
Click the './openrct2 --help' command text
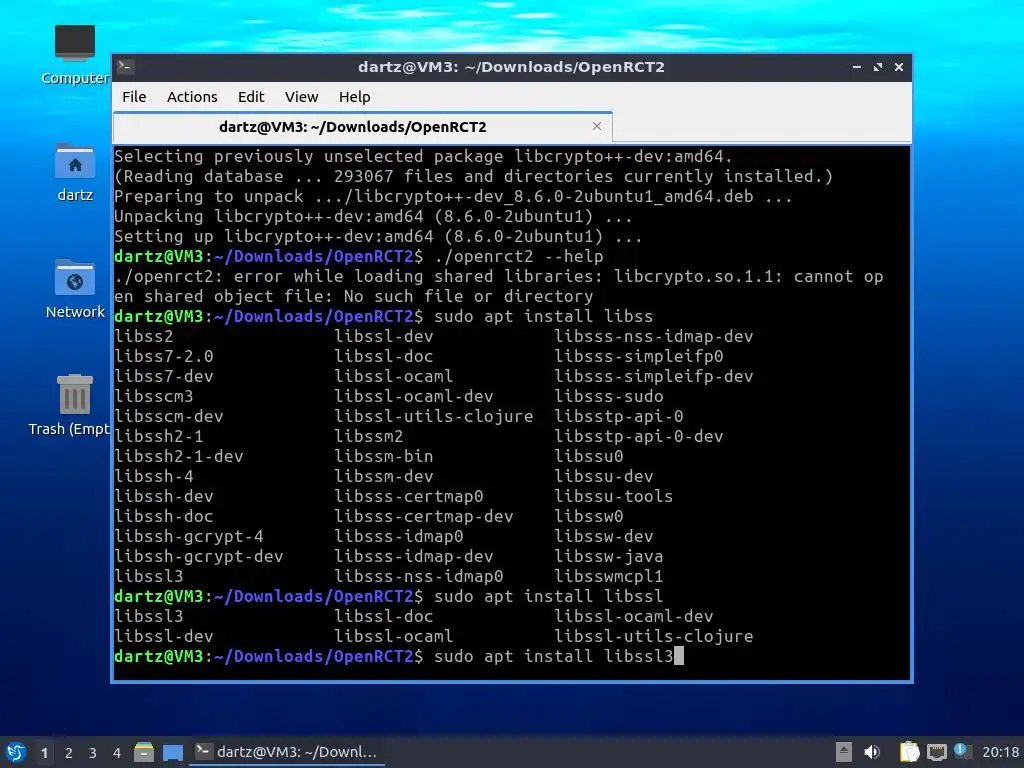coord(519,257)
